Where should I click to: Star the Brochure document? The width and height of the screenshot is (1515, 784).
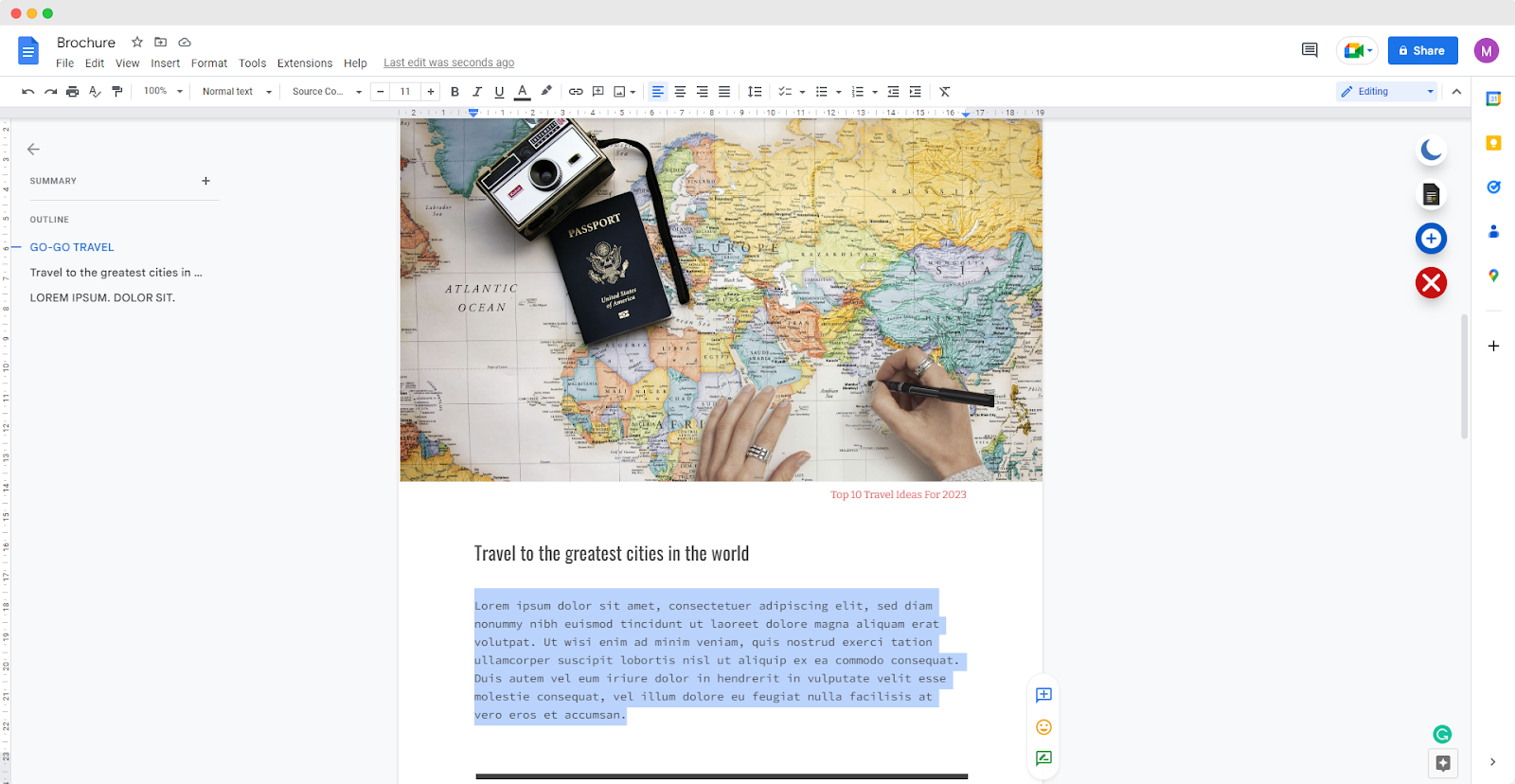click(137, 43)
